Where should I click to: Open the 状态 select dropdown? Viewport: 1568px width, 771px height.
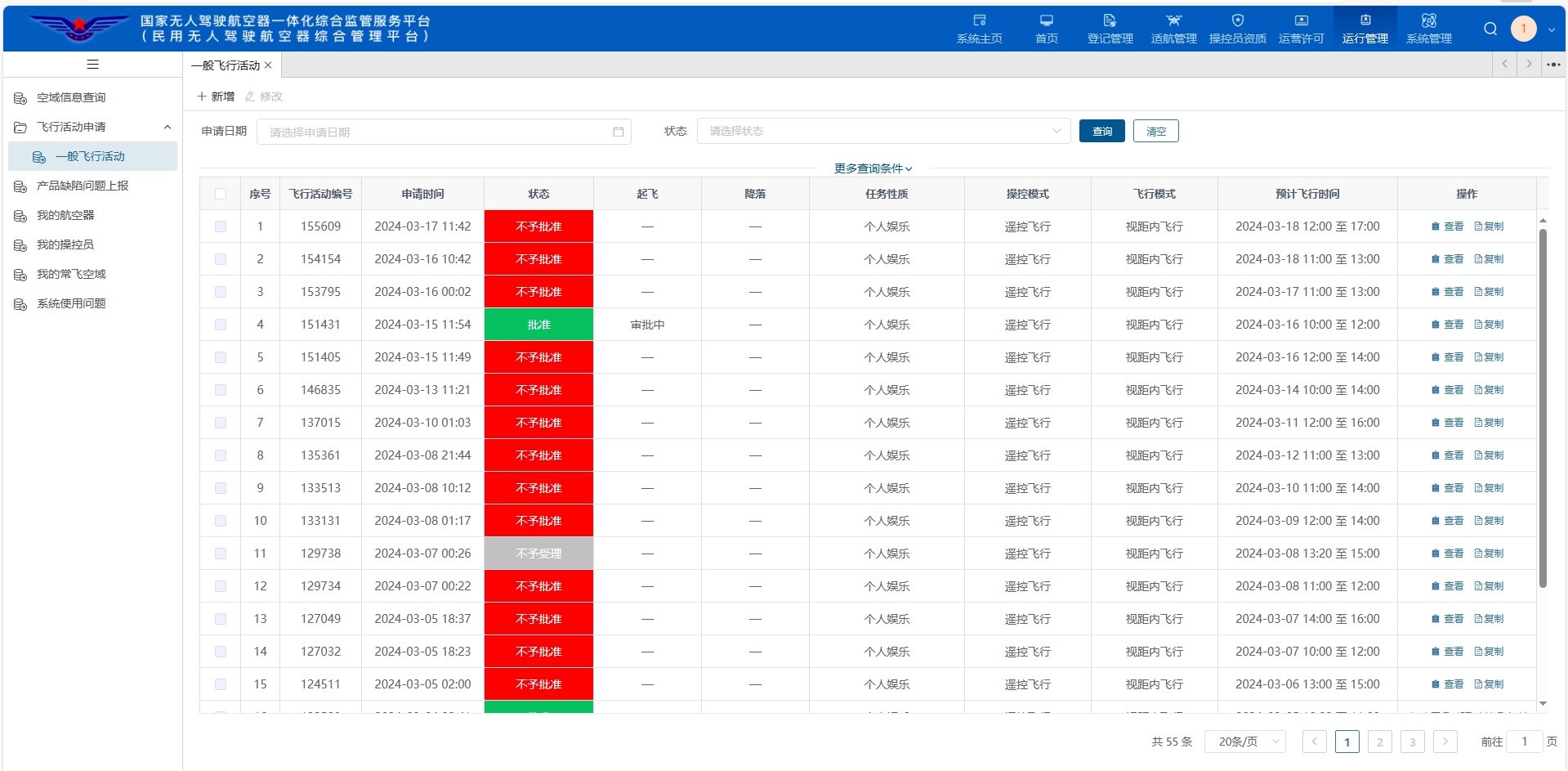click(883, 131)
